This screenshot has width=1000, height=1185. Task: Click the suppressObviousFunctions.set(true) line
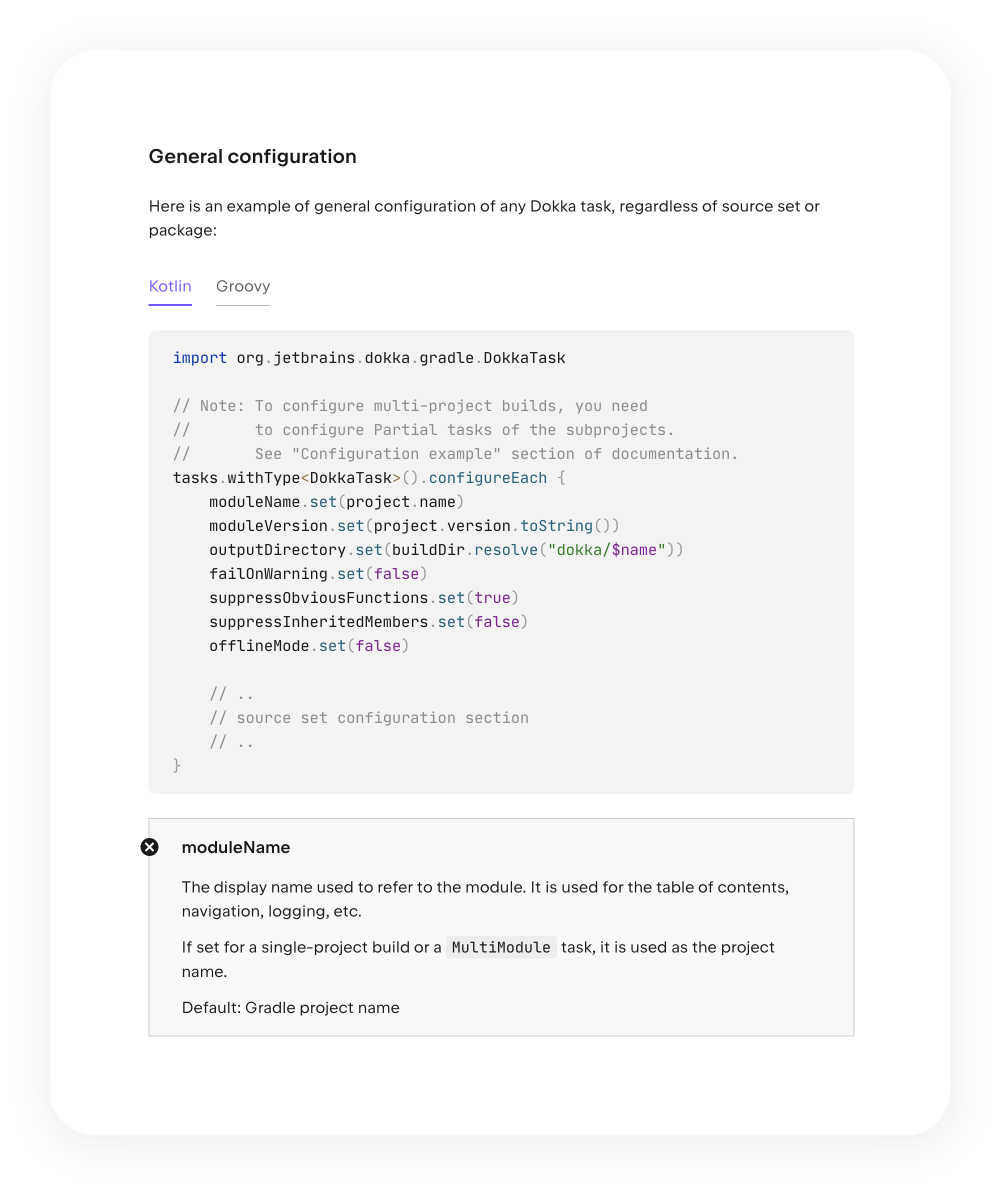(x=364, y=598)
